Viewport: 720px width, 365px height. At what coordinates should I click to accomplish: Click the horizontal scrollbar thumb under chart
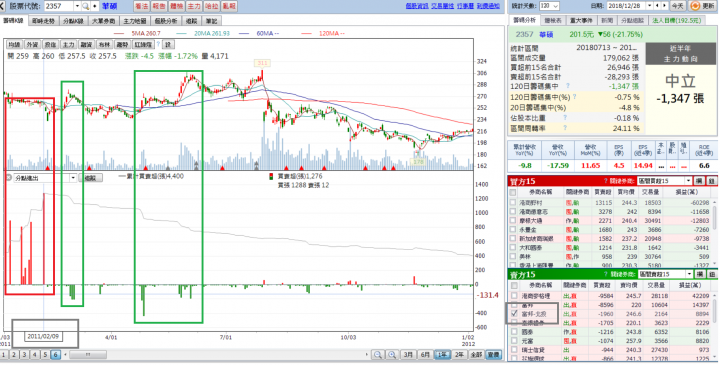88,354
